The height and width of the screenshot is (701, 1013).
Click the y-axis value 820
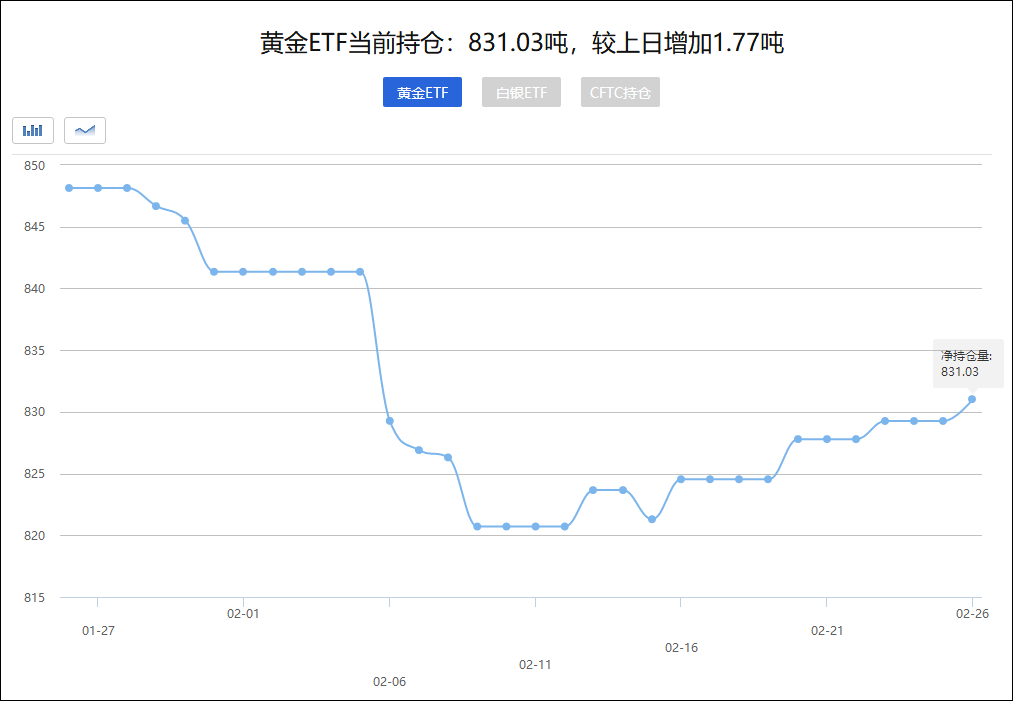[35, 536]
